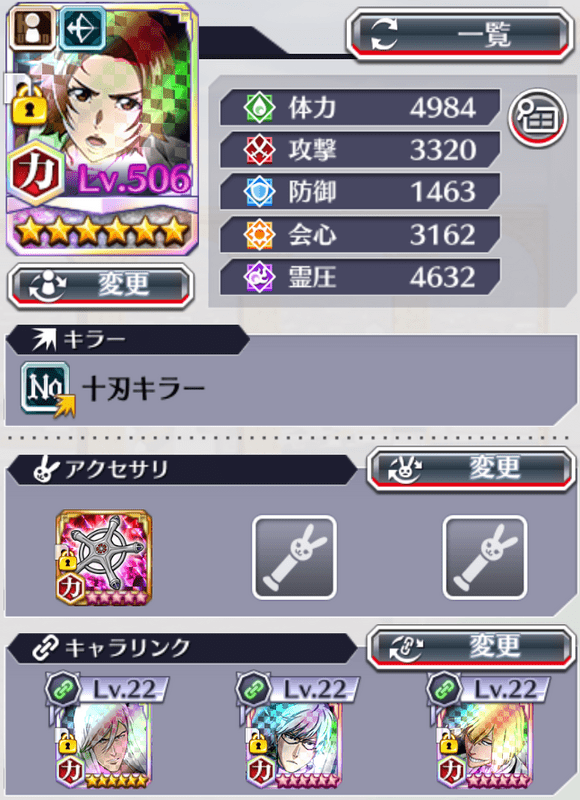
Task: Click the person icon atop the portrait
Action: coord(32,28)
